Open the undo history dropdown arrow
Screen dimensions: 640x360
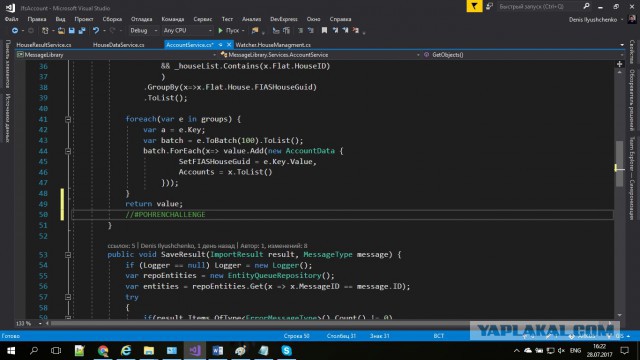click(x=104, y=31)
